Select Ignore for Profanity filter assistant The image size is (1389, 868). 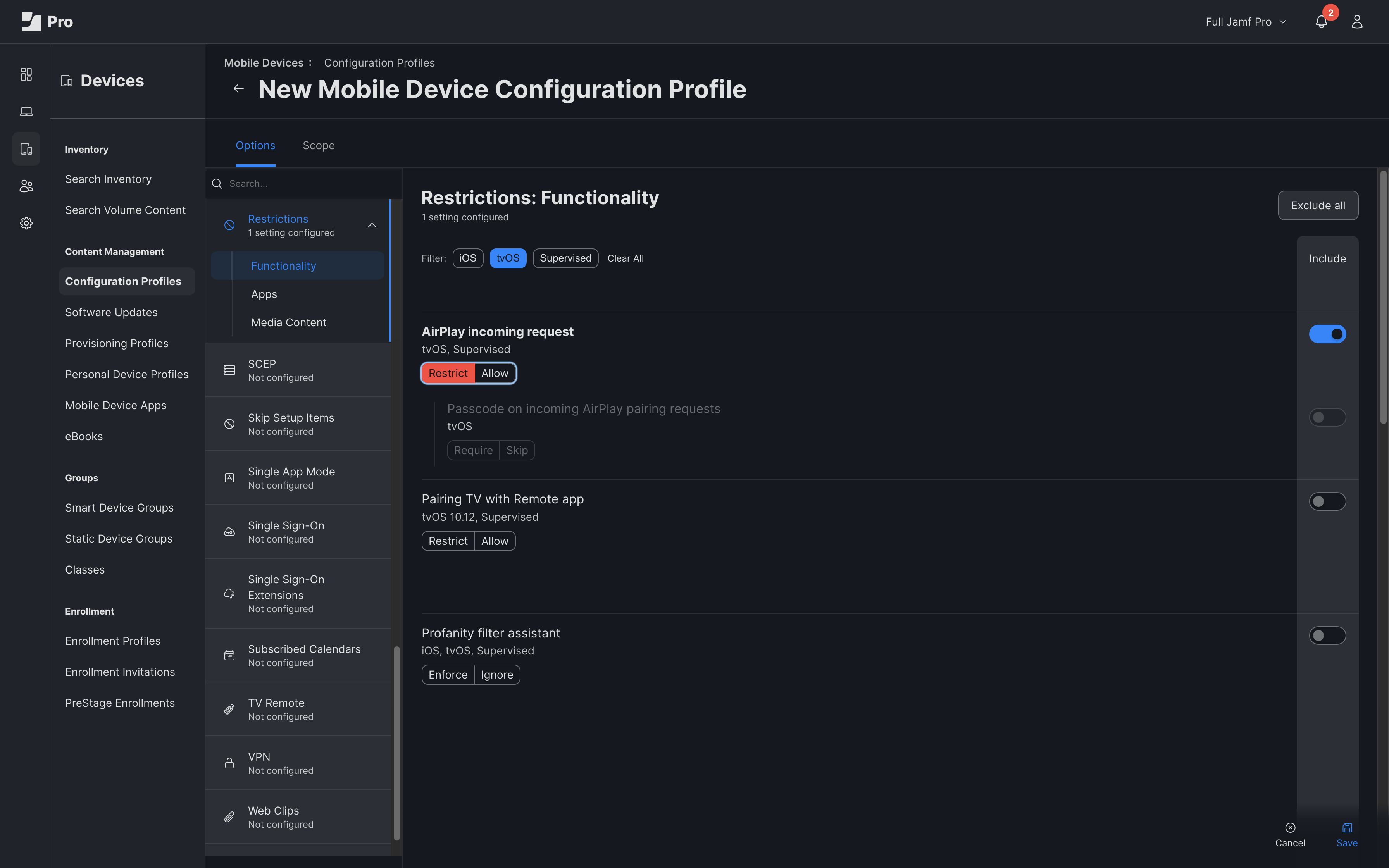[x=497, y=675]
